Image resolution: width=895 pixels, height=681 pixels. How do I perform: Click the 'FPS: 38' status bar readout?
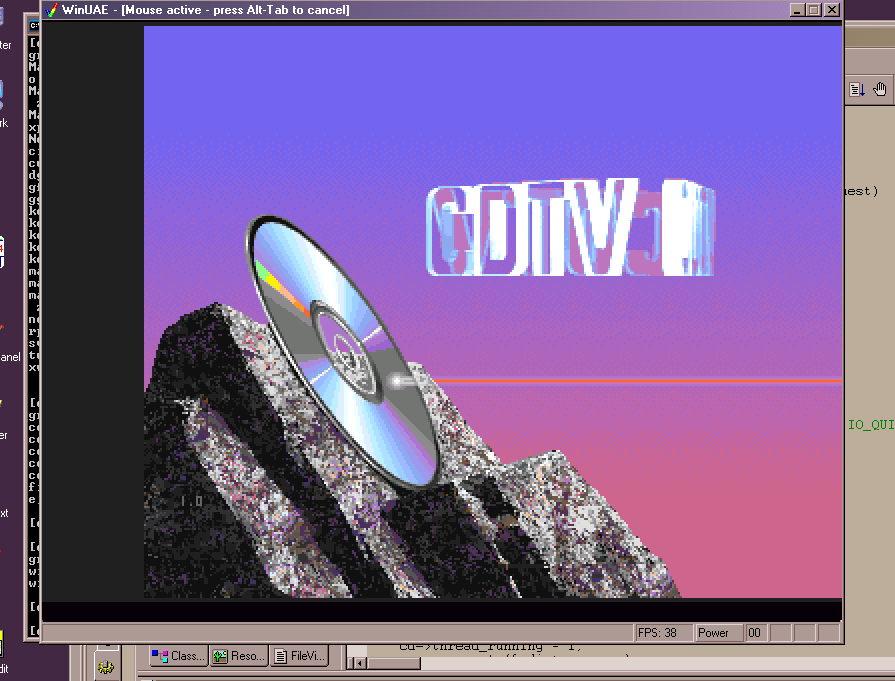[x=663, y=632]
